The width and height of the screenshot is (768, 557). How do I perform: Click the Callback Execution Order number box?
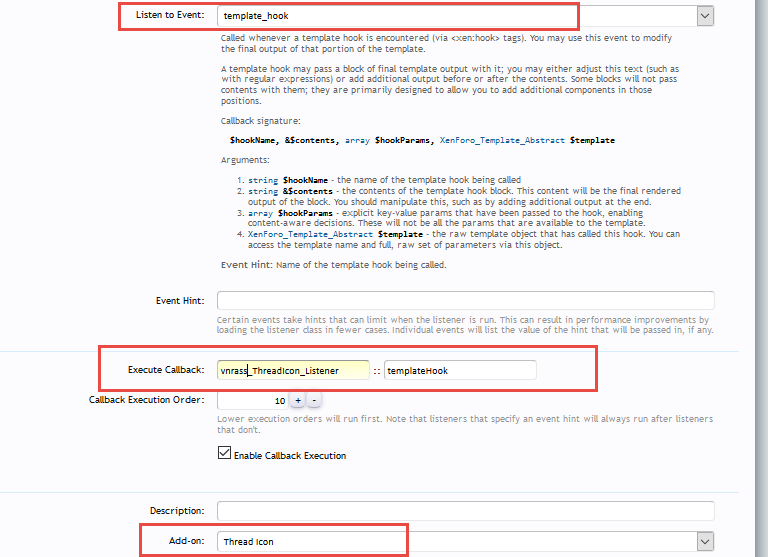(253, 400)
